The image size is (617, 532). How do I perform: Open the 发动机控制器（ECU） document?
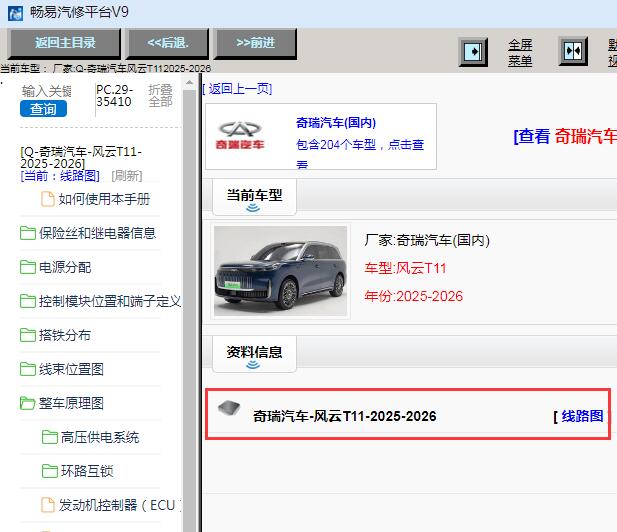[x=120, y=505]
